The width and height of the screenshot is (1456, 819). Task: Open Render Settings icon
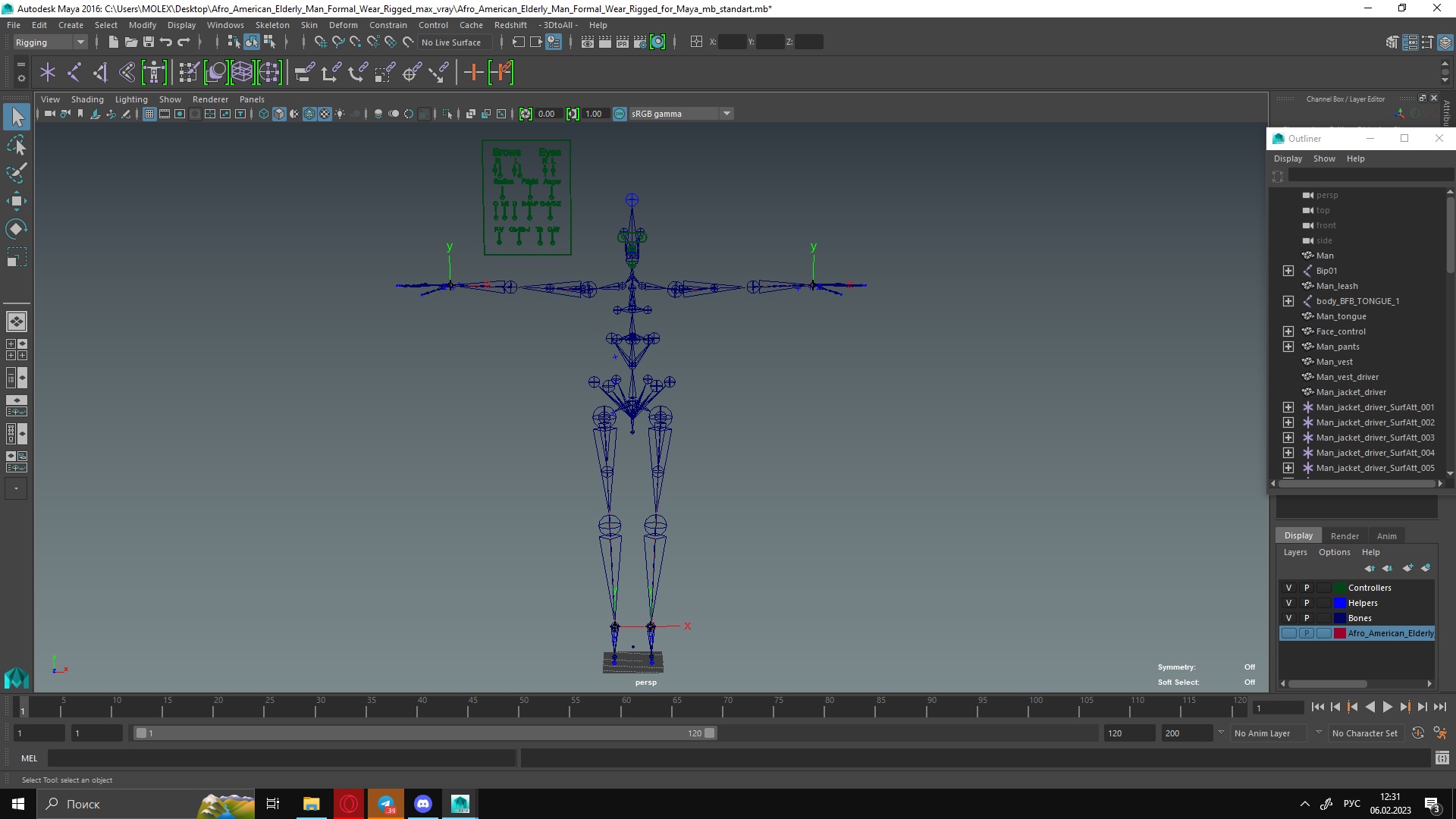[x=640, y=42]
